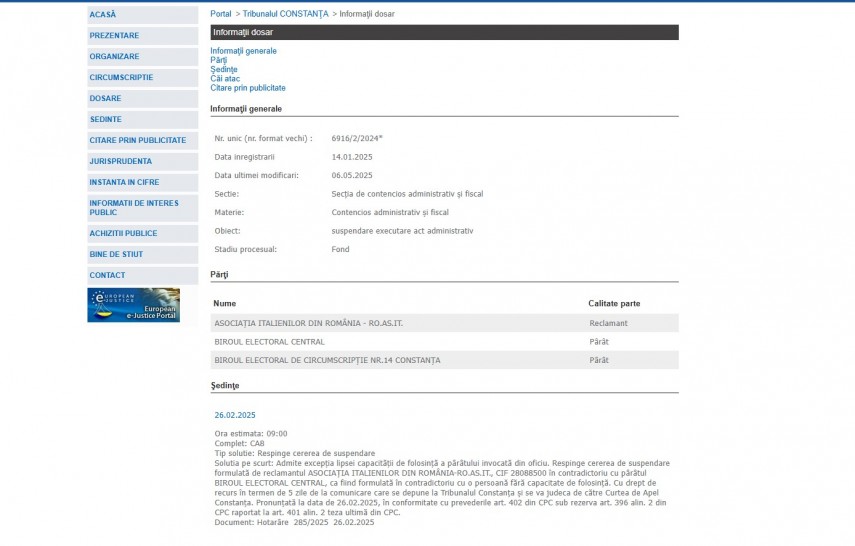Click the 'Reclamant' party role cell
The image size is (855, 546).
609,323
